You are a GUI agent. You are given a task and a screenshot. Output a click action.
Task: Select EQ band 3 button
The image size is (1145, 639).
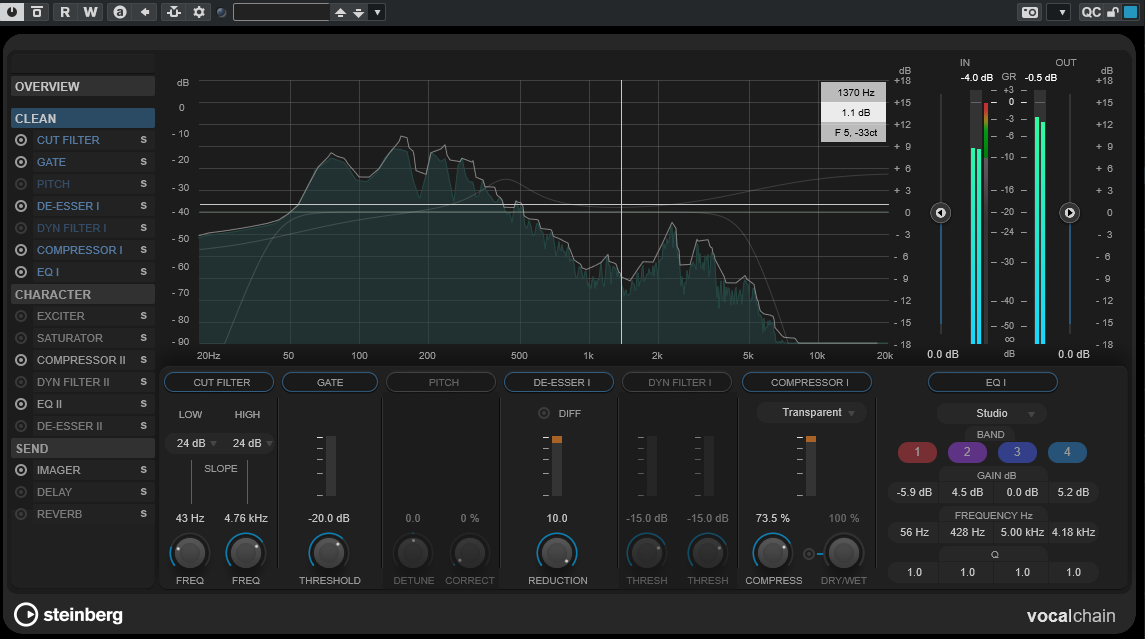(1017, 452)
